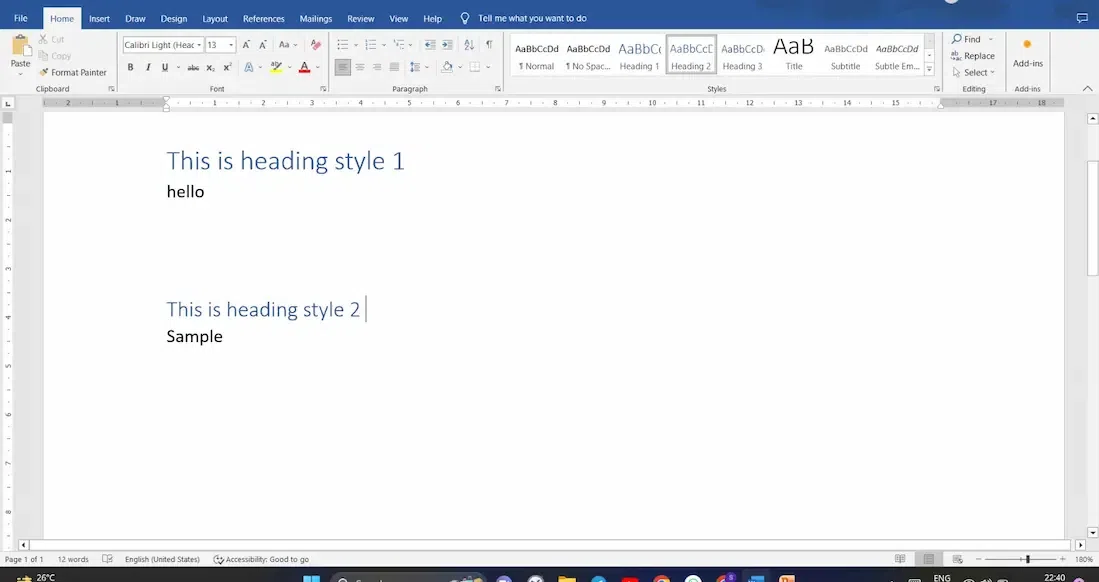Switch to the Design tab
1099x582 pixels.
pos(174,19)
